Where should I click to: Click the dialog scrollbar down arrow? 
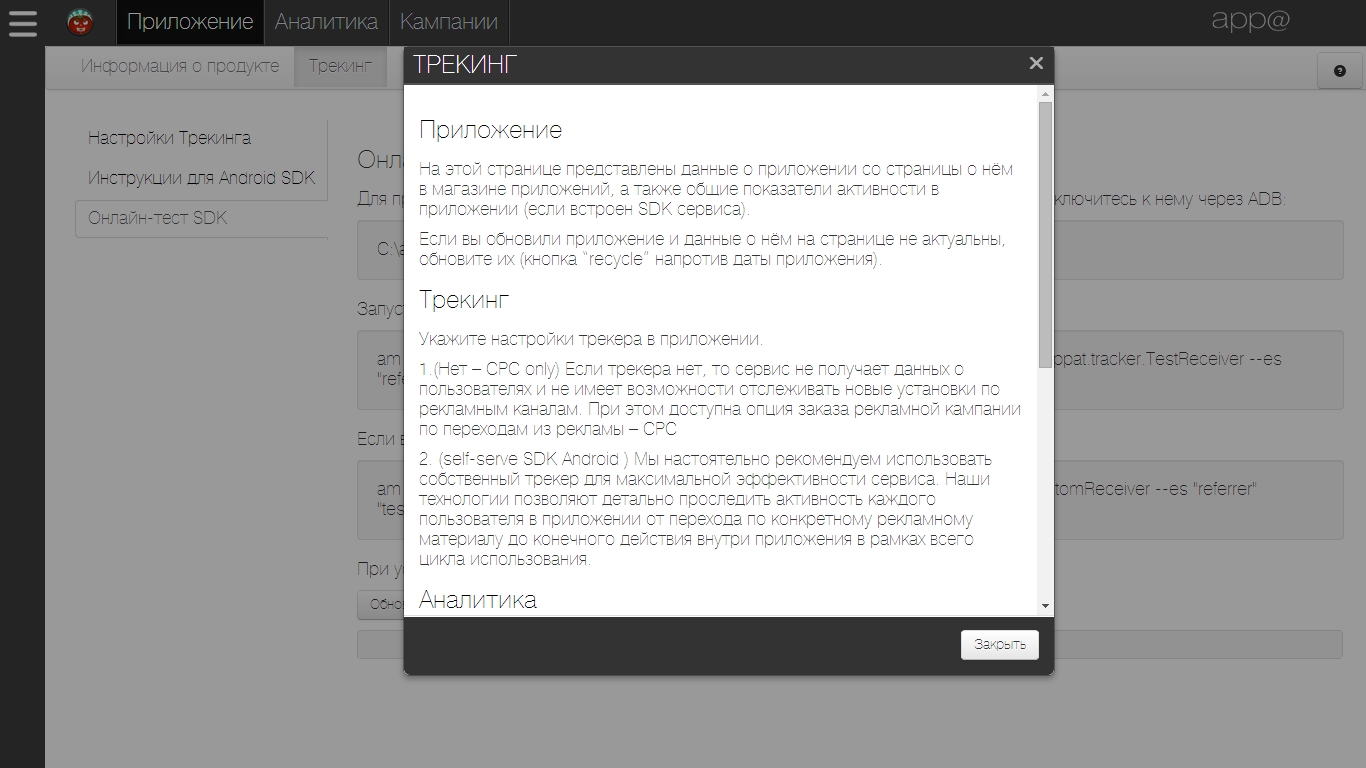[x=1045, y=606]
